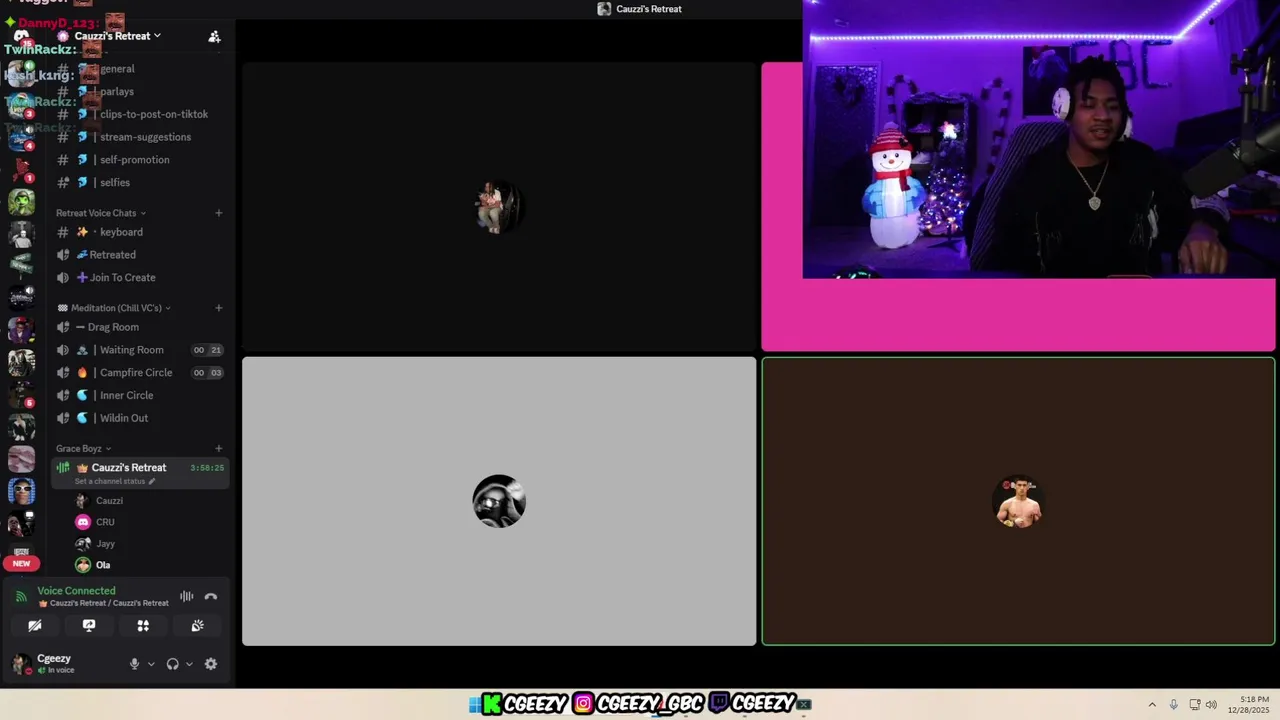Open the parlays text channel
The height and width of the screenshot is (720, 1280).
point(140,92)
